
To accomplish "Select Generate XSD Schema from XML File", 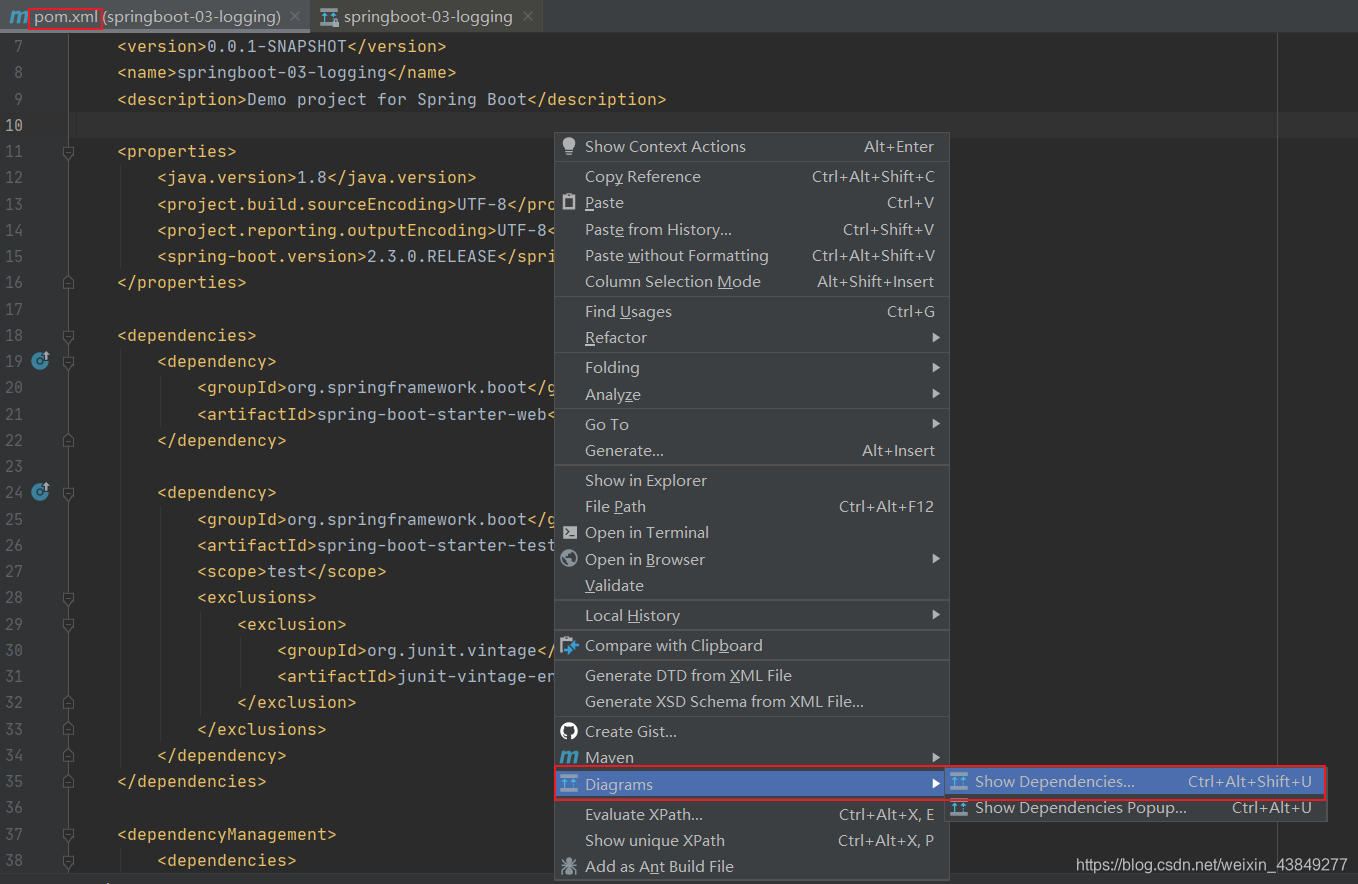I will tap(751, 702).
